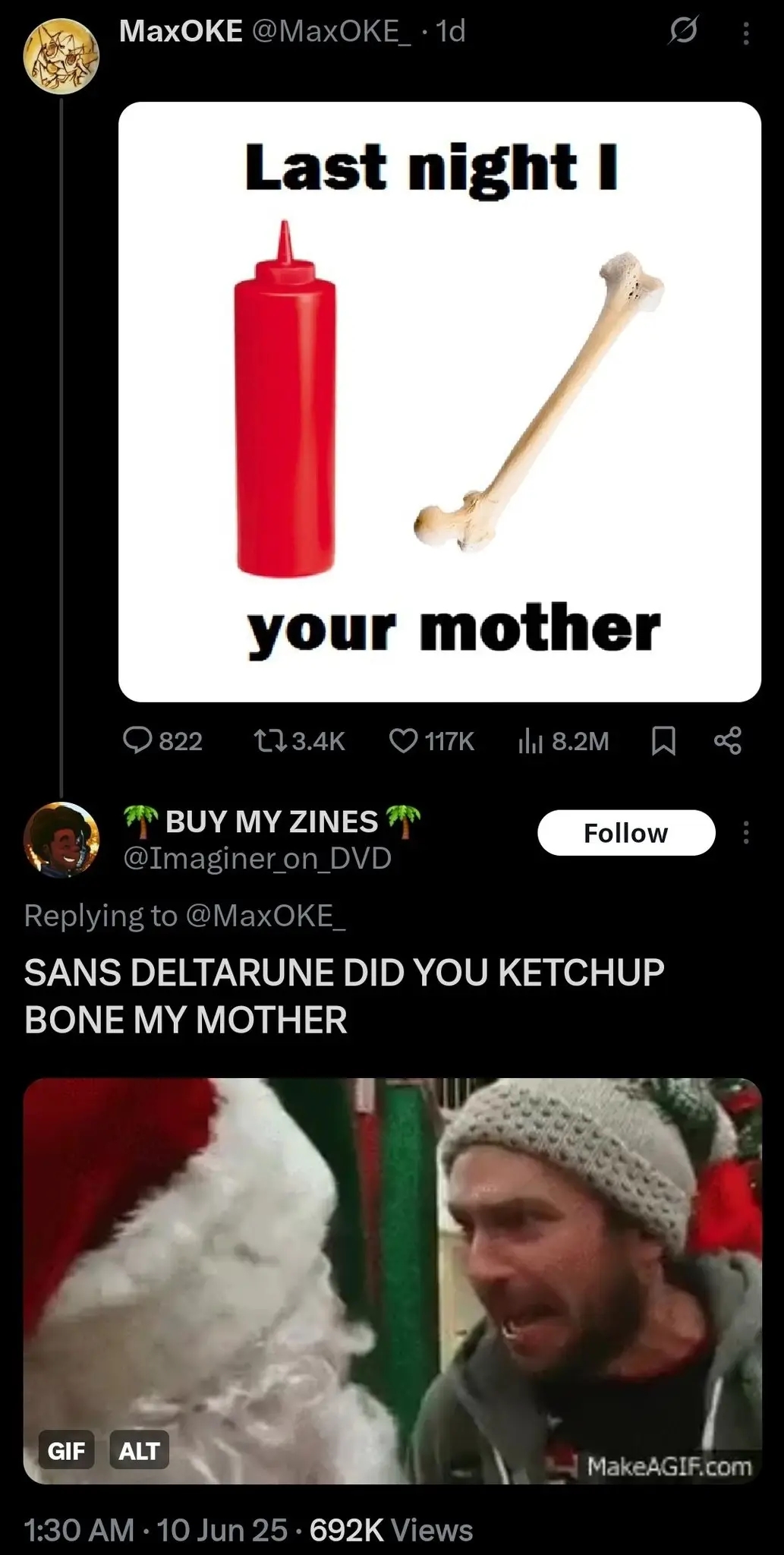Open Grok slash icon on MaxOKE's post

pos(682,32)
